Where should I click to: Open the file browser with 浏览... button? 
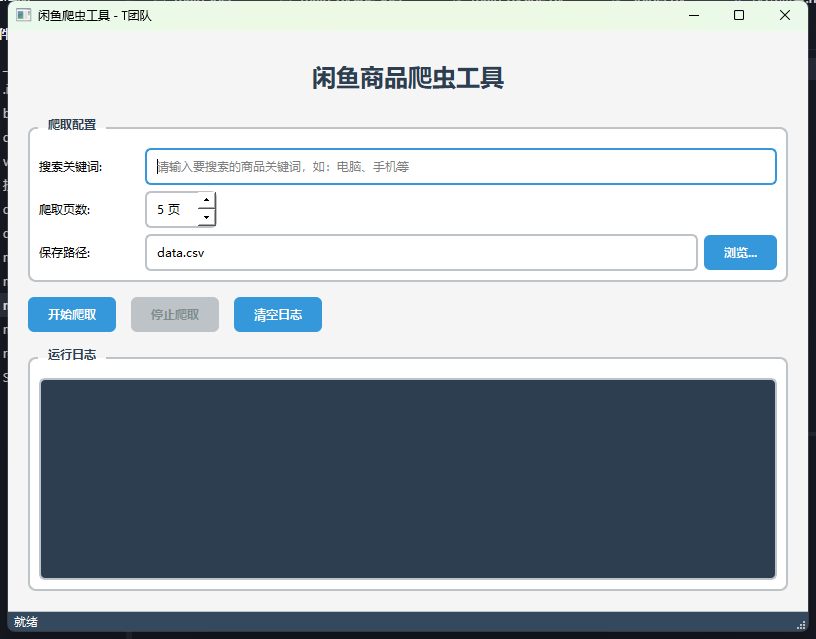(x=740, y=252)
